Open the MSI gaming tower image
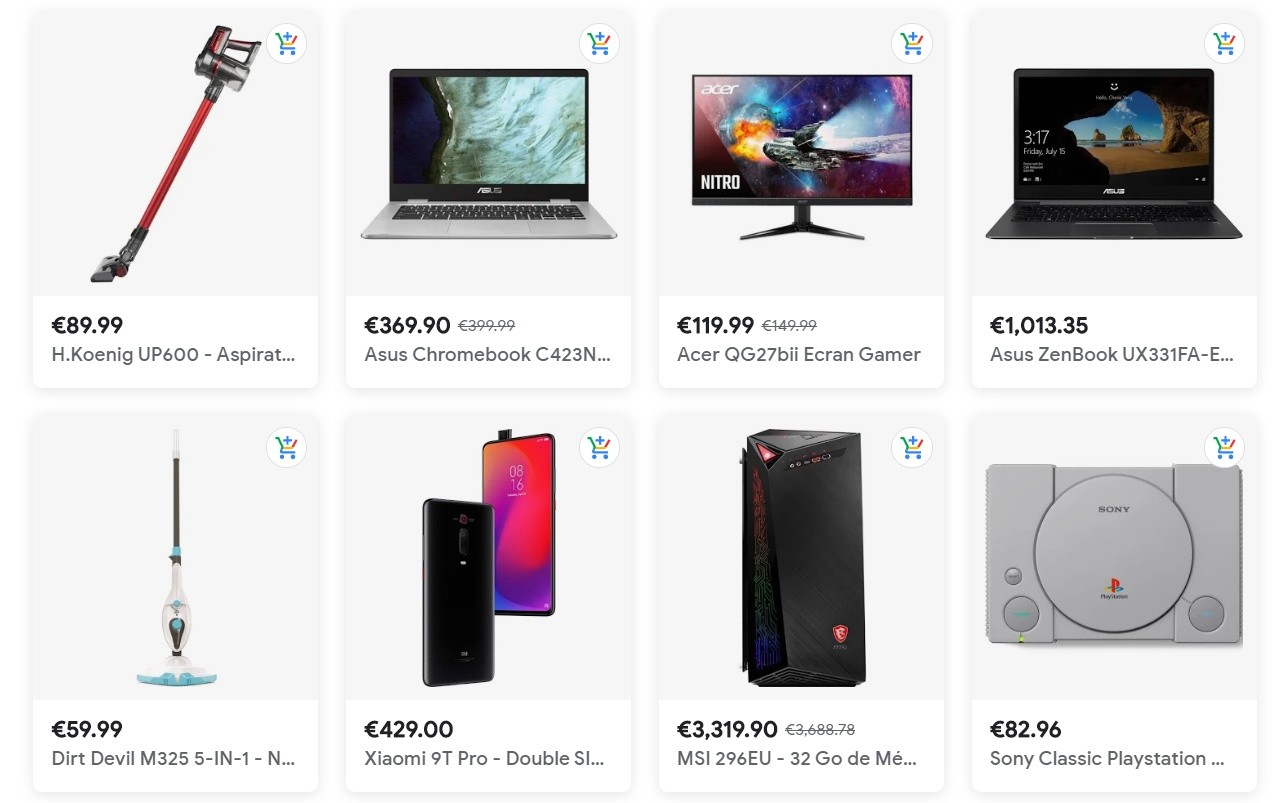 [801, 558]
